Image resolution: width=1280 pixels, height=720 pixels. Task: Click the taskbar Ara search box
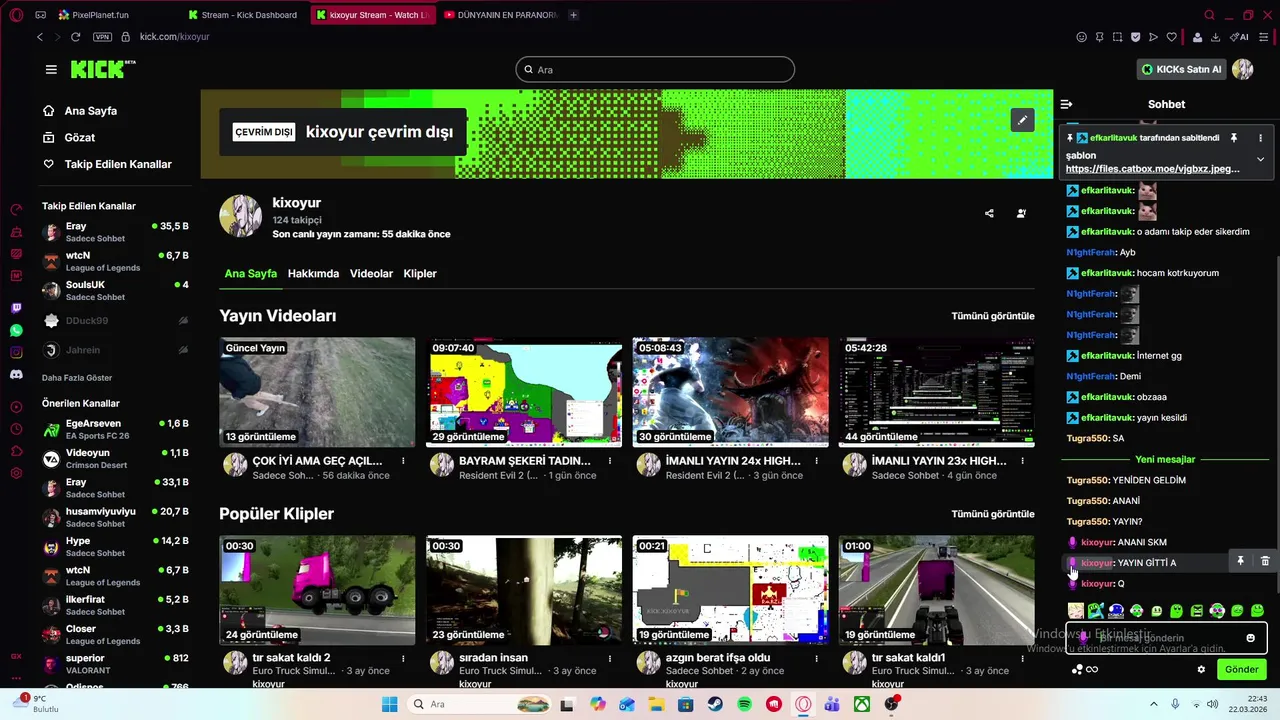click(480, 704)
